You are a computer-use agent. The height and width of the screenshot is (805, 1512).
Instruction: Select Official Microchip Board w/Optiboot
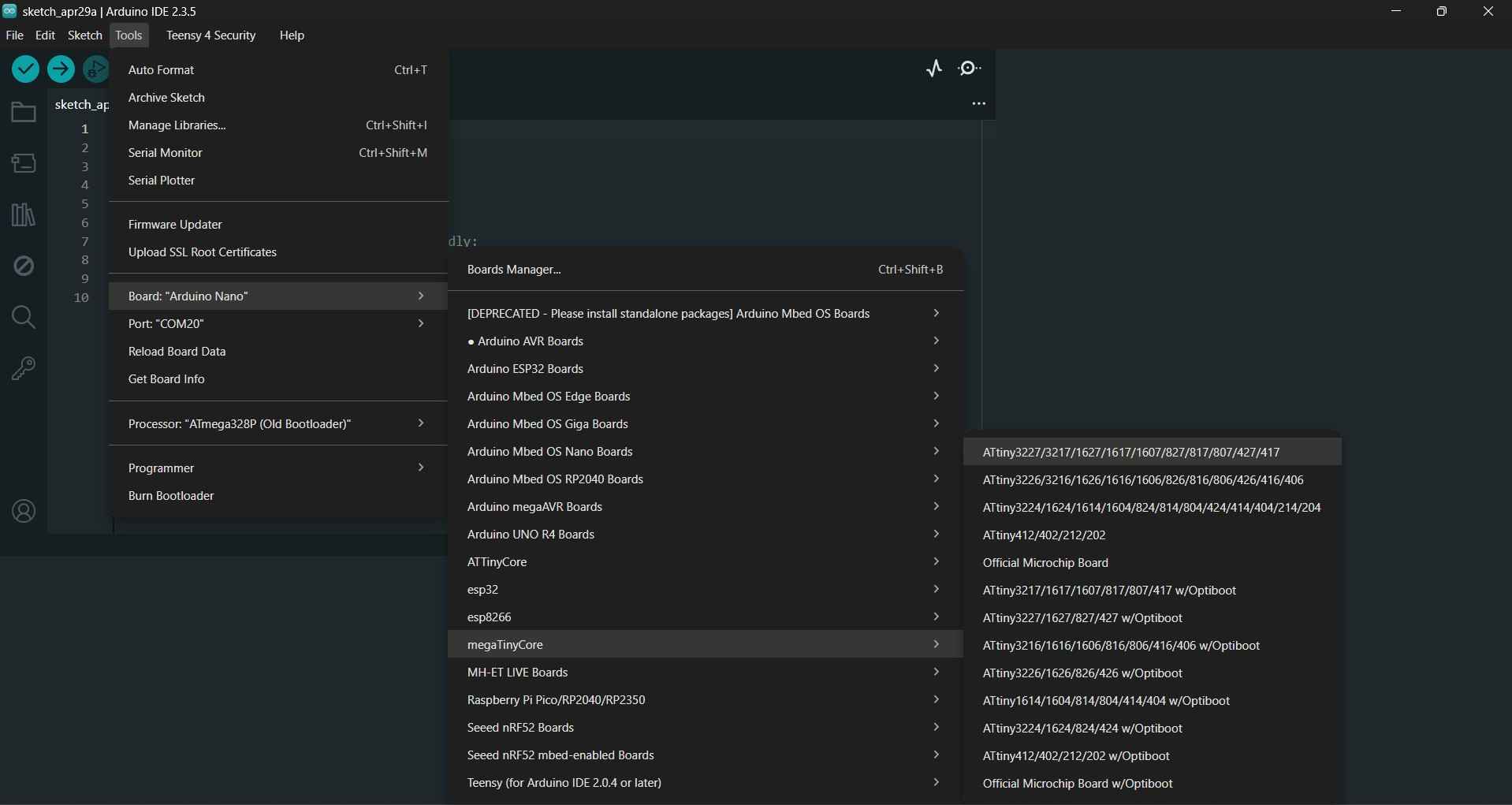[1153, 784]
